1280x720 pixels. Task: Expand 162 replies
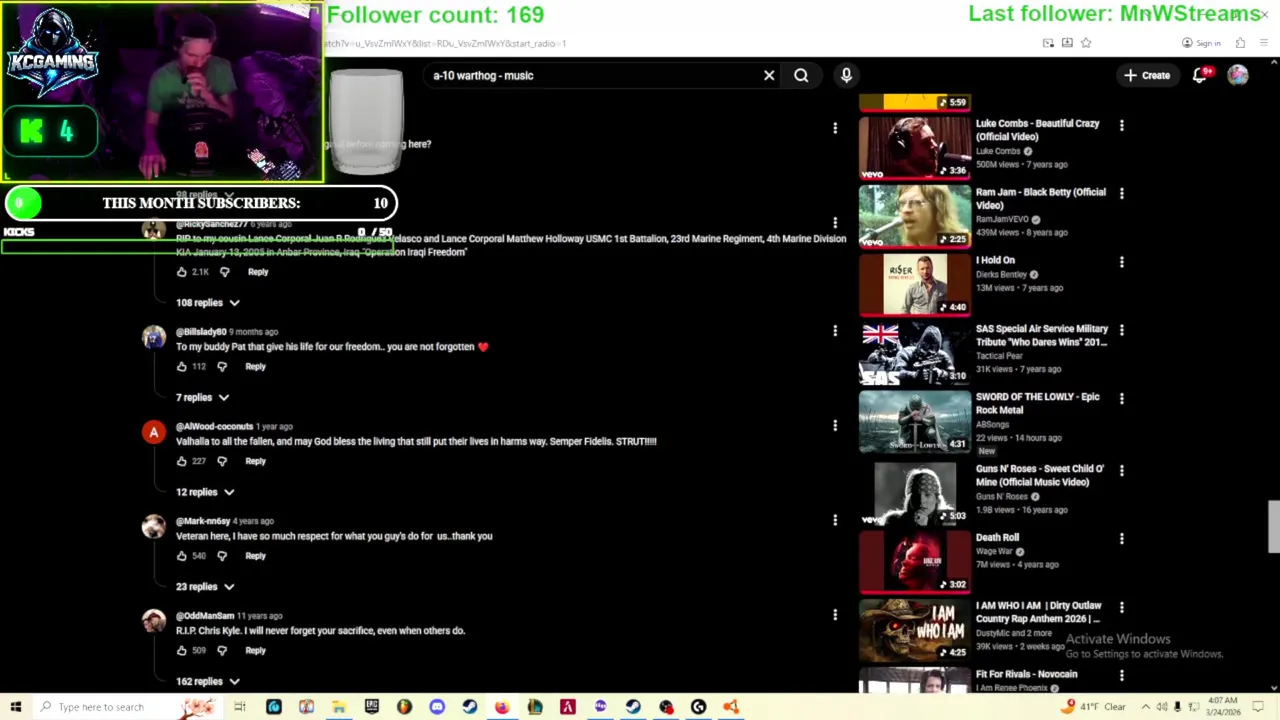pyautogui.click(x=208, y=681)
